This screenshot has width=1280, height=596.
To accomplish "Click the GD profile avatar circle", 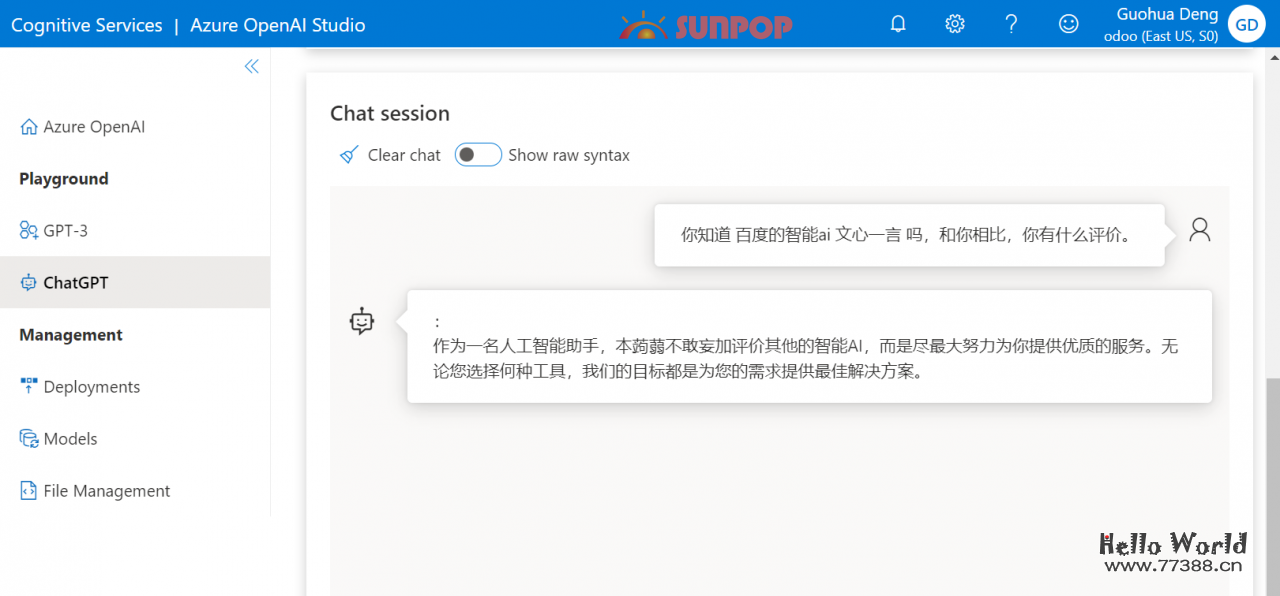I will tap(1246, 23).
